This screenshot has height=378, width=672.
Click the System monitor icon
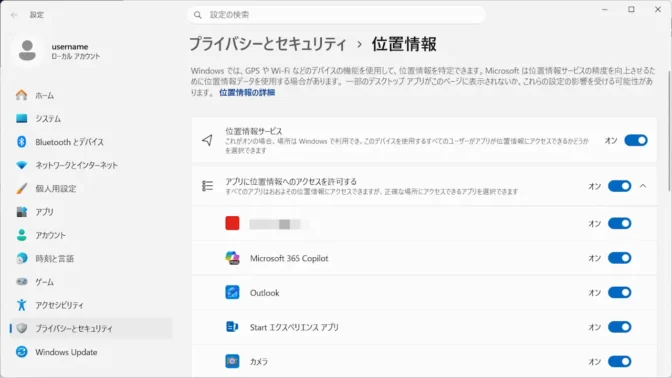click(x=21, y=118)
